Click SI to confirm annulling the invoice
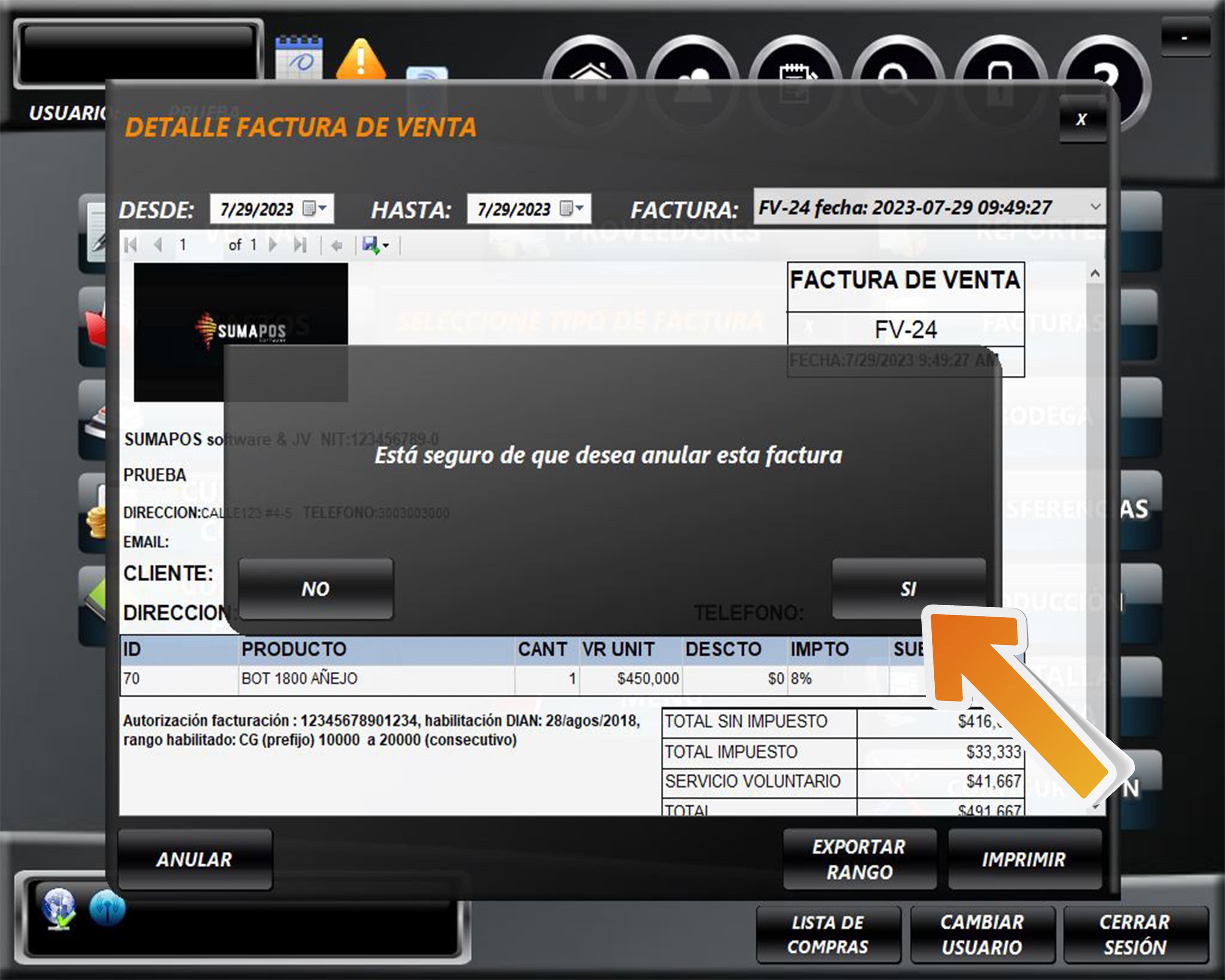 point(908,588)
